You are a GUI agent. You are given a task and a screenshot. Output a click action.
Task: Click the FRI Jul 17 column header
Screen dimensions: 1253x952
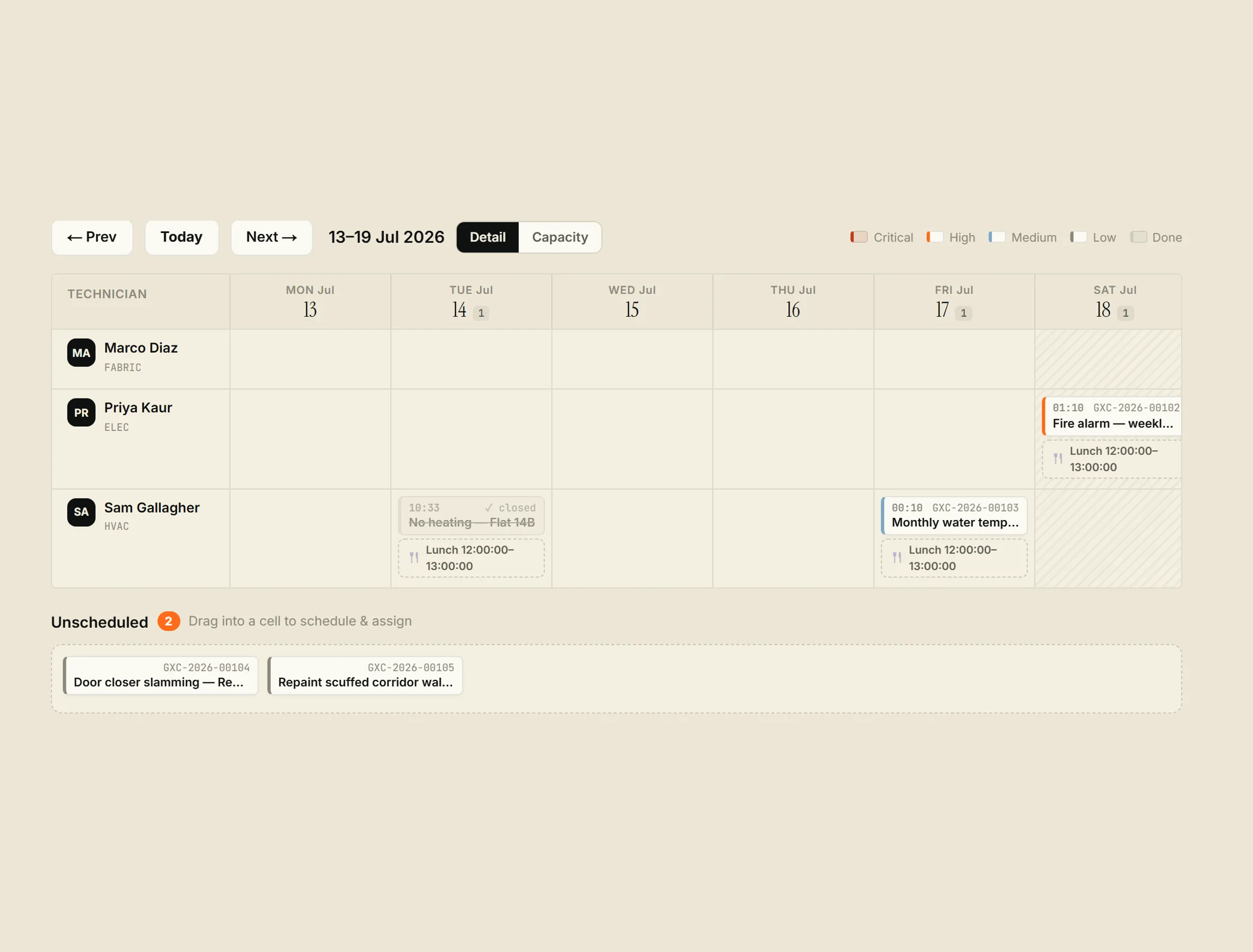pyautogui.click(x=954, y=301)
